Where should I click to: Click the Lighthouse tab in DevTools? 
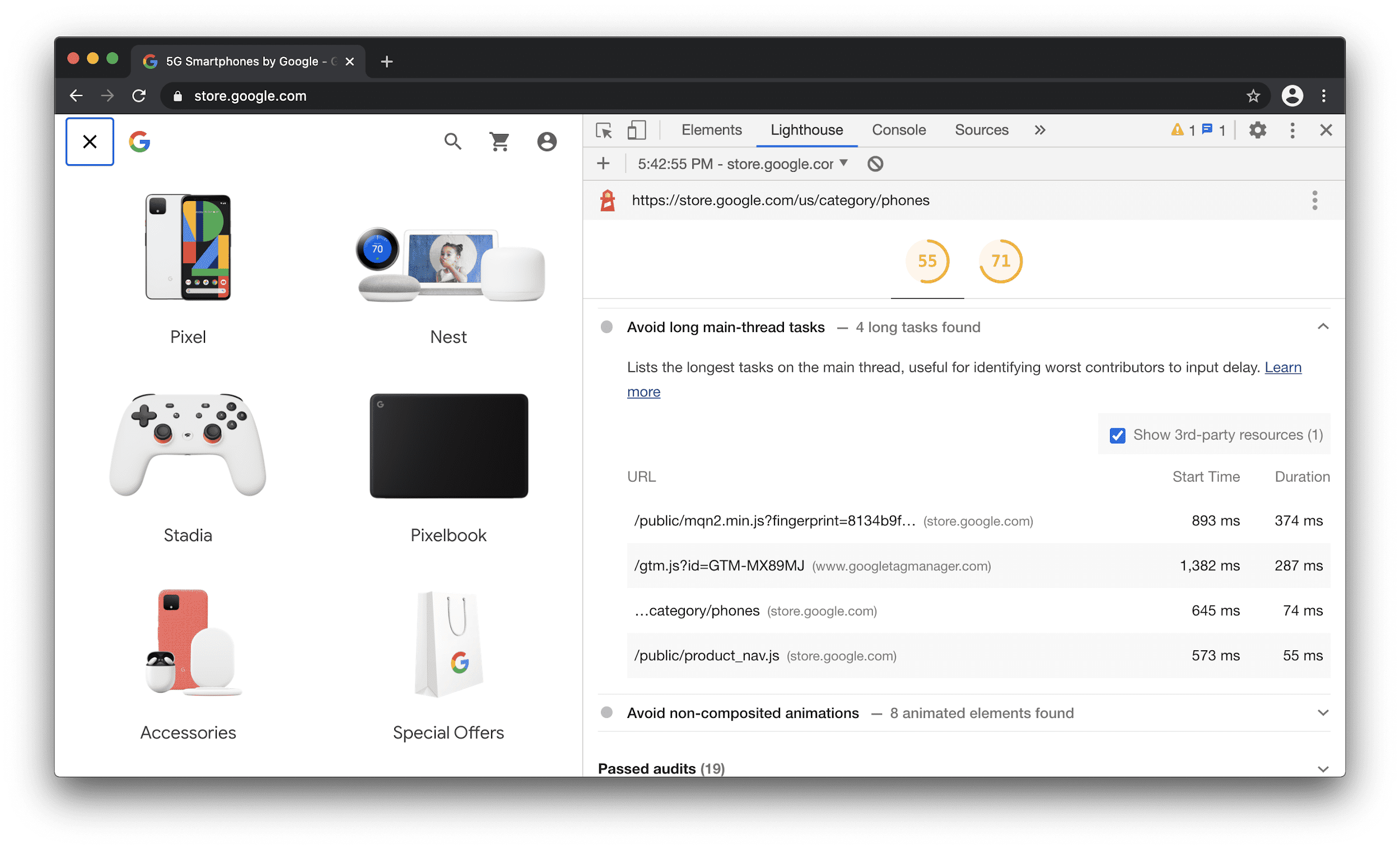point(806,129)
